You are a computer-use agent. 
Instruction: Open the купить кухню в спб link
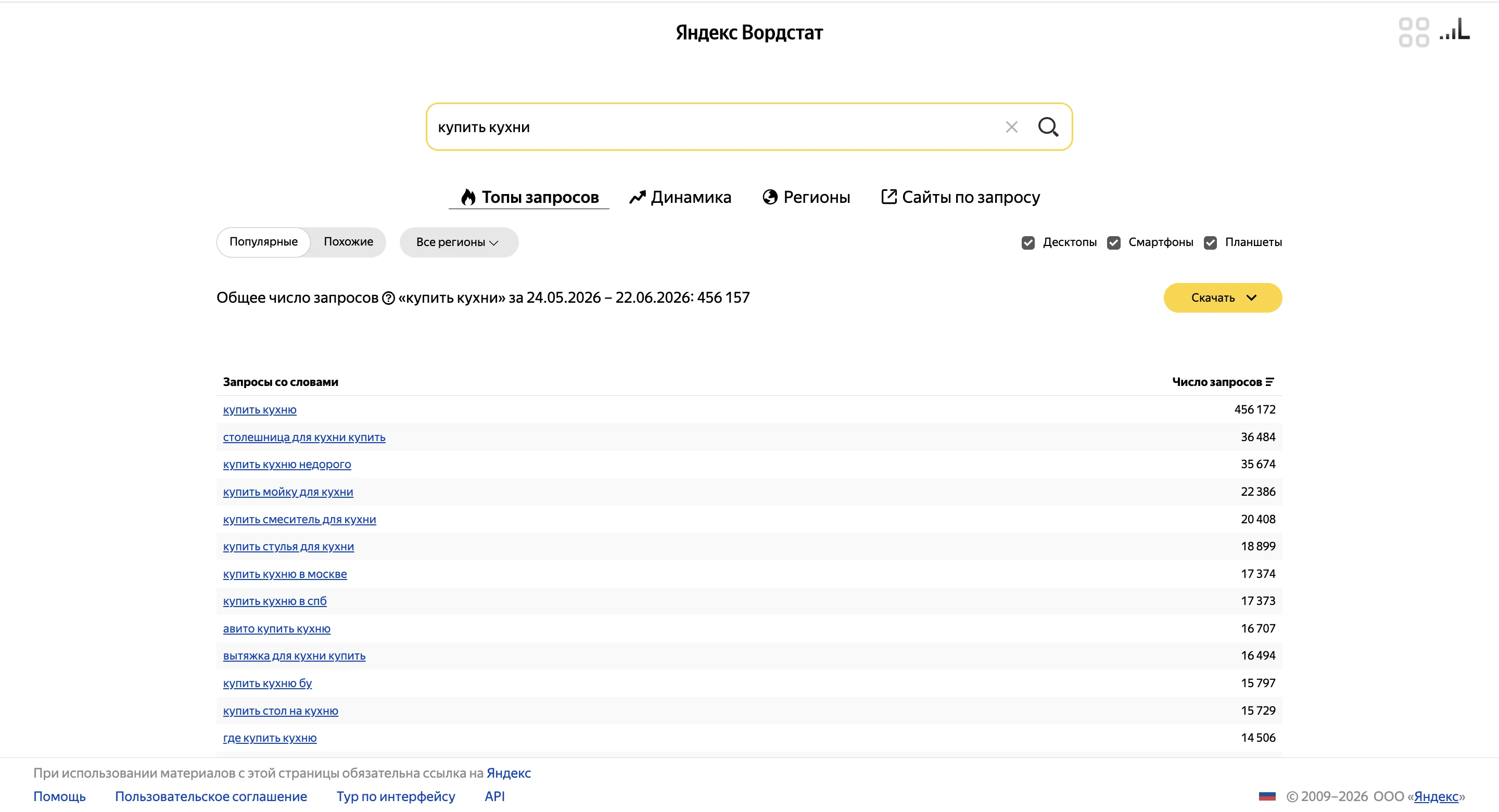pos(275,601)
